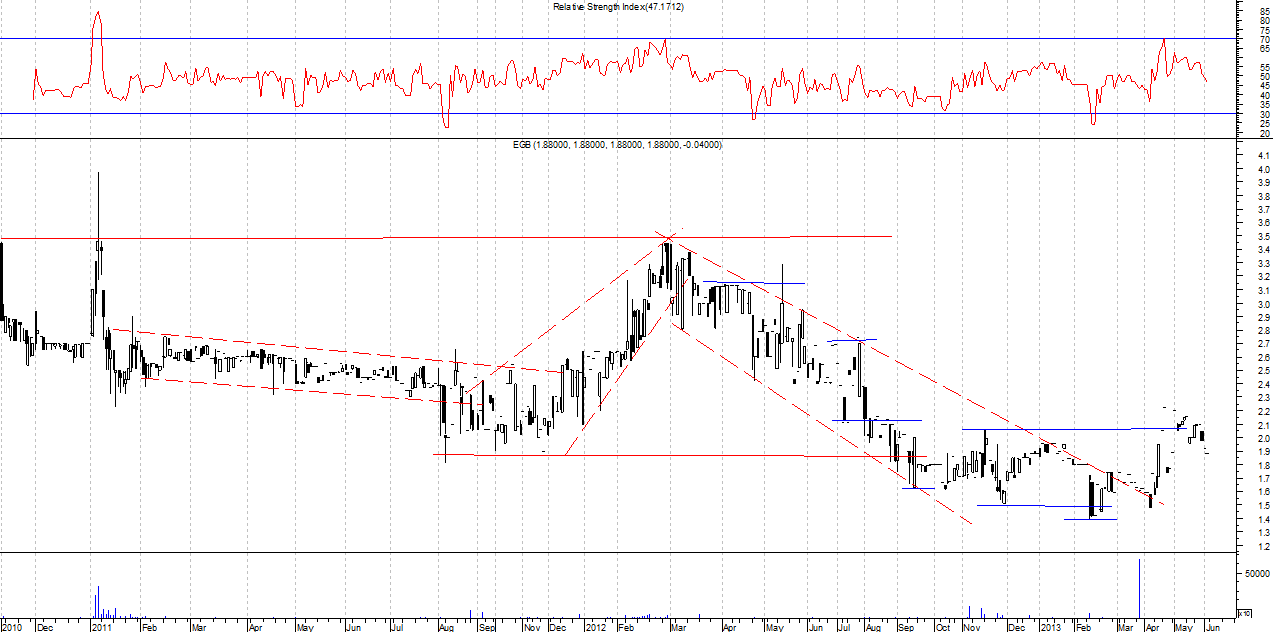Select the red horizontal resistance line at 3.5
The image size is (1273, 632).
pos(250,238)
